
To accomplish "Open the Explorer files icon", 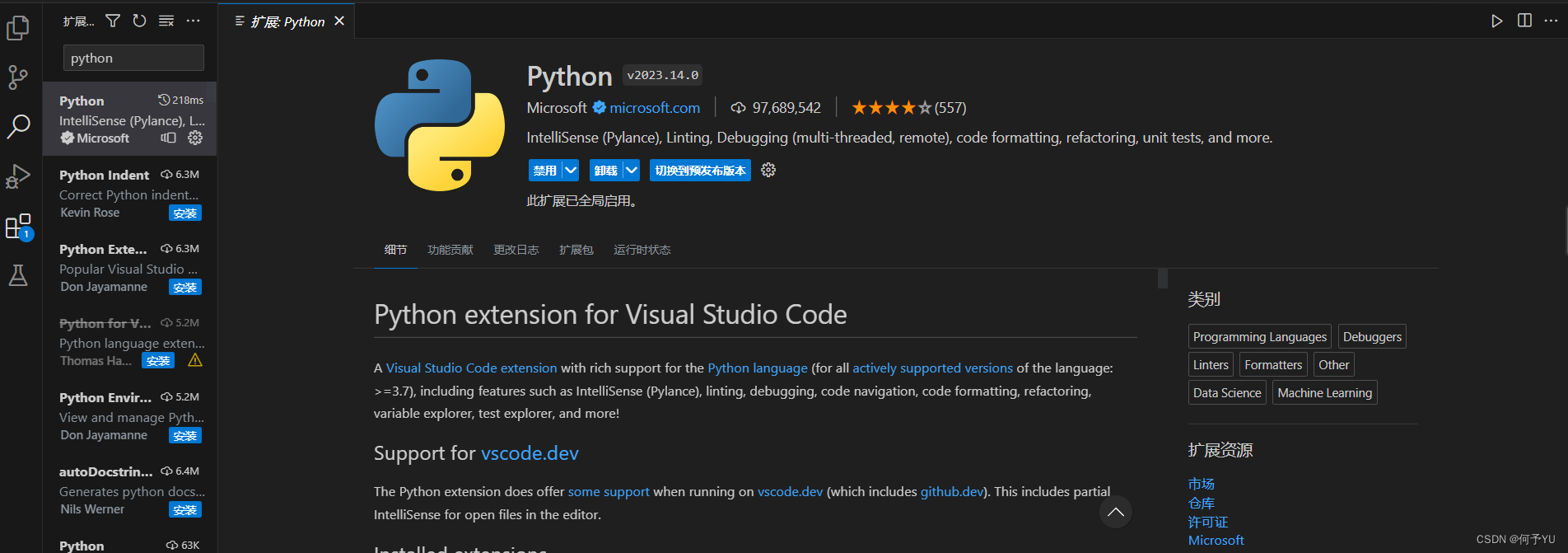I will [x=18, y=29].
